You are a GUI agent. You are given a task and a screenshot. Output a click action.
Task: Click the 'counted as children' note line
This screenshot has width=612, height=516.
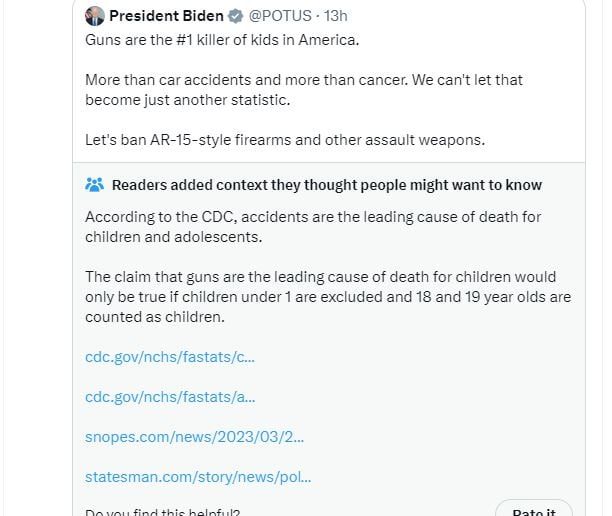coord(154,316)
